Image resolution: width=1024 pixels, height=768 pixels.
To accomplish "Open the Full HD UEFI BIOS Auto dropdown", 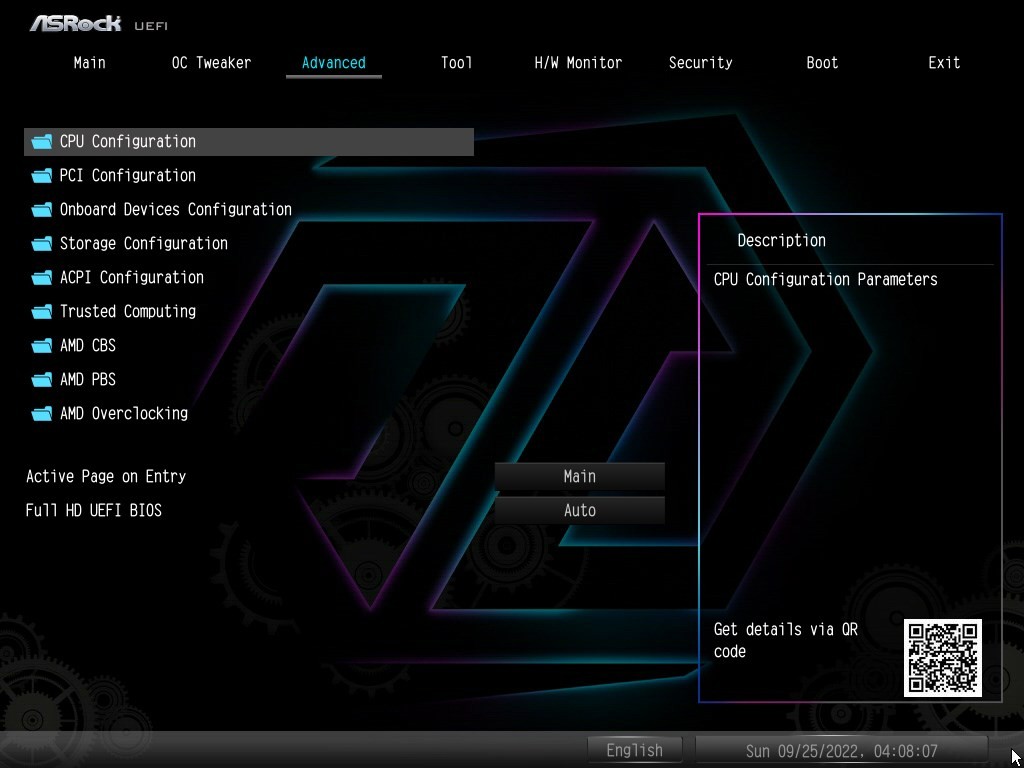I will [579, 511].
